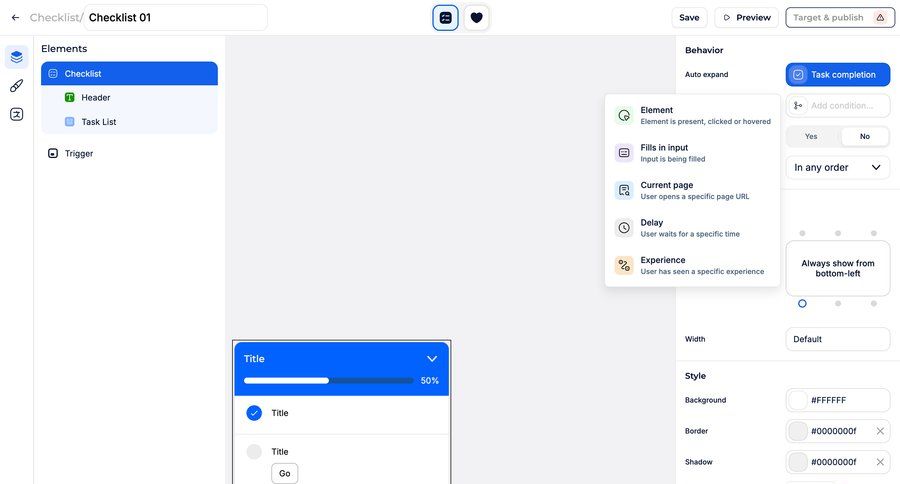Click the Border color swatch
Image resolution: width=900 pixels, height=484 pixels.
[x=798, y=431]
